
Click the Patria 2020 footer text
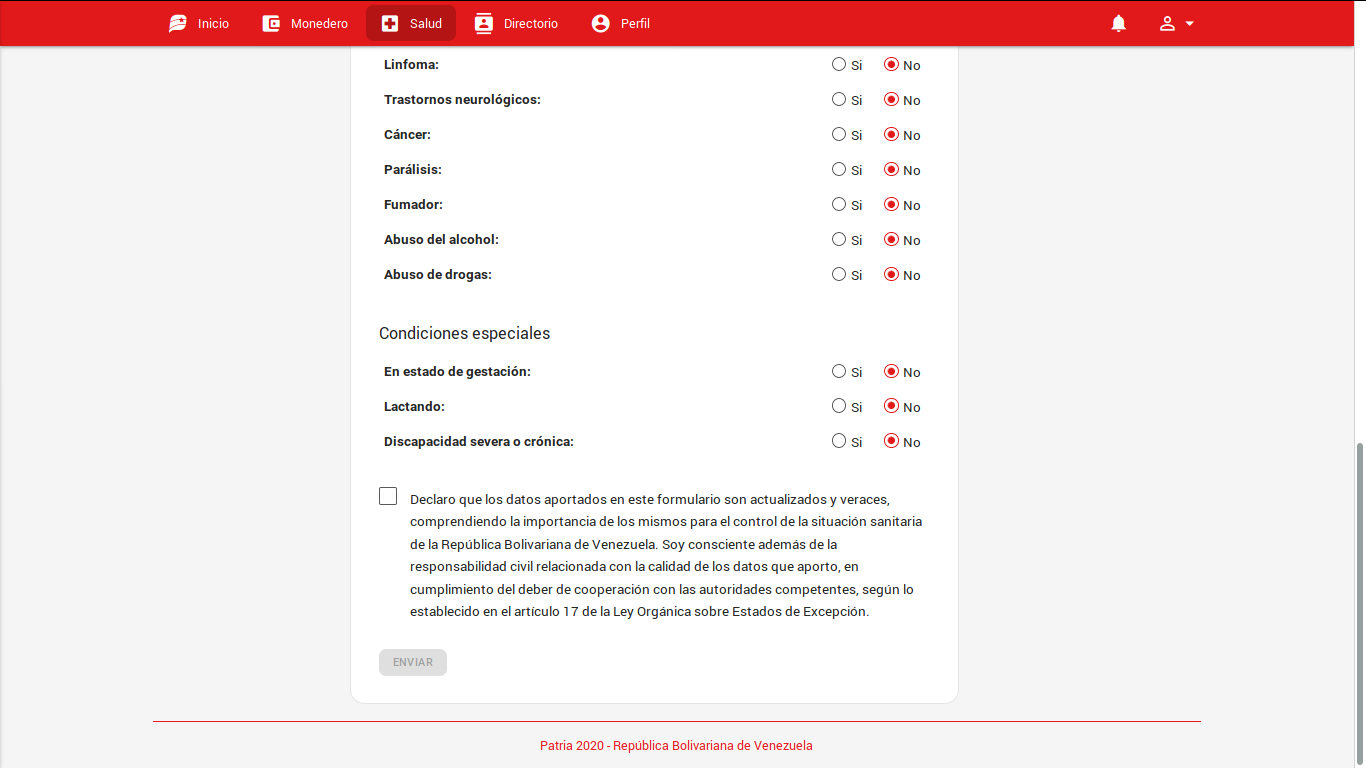676,745
